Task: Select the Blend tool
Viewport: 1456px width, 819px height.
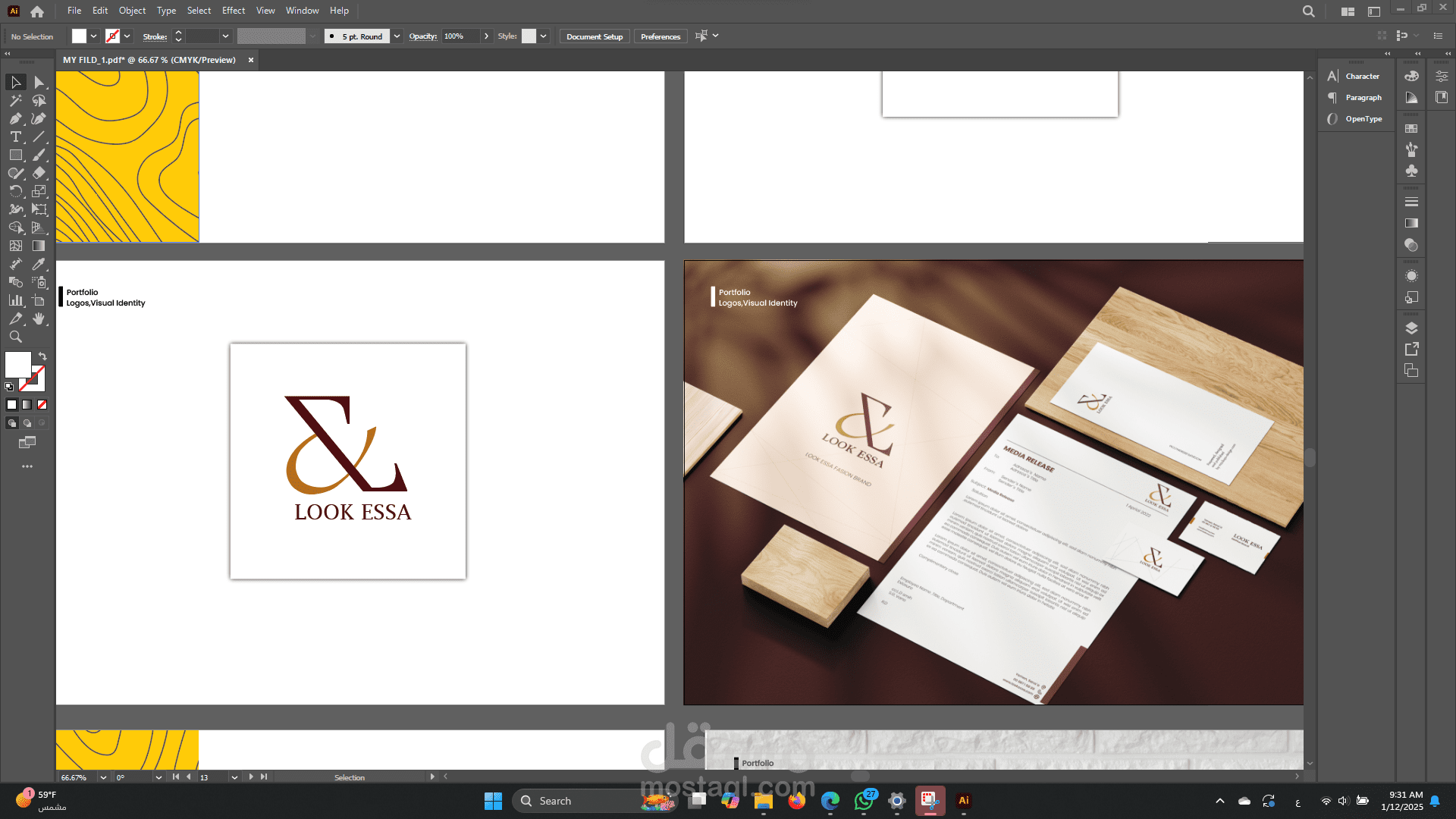Action: [16, 282]
